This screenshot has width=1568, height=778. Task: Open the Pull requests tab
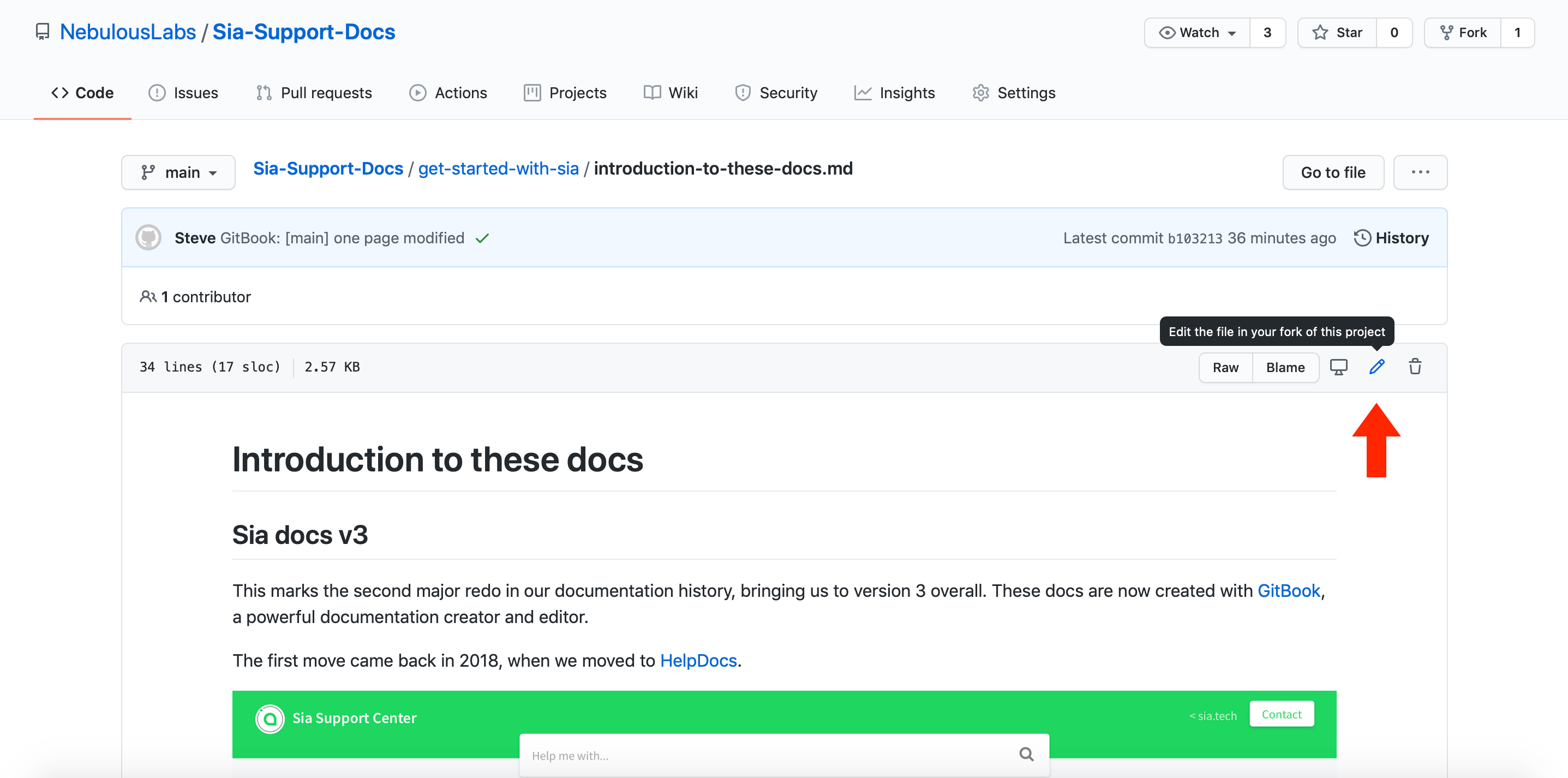tap(314, 93)
